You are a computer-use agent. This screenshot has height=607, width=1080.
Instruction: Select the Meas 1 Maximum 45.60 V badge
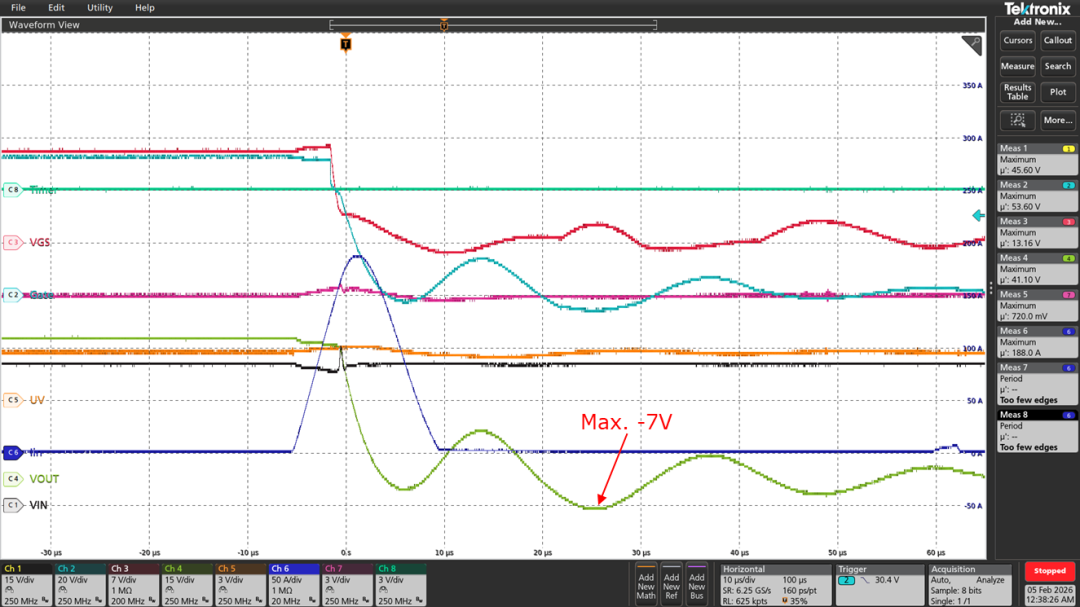1037,159
